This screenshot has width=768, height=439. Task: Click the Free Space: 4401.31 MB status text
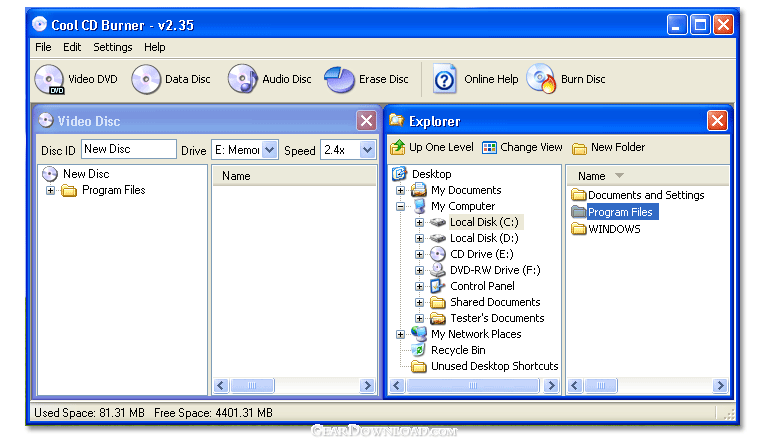click(x=213, y=413)
